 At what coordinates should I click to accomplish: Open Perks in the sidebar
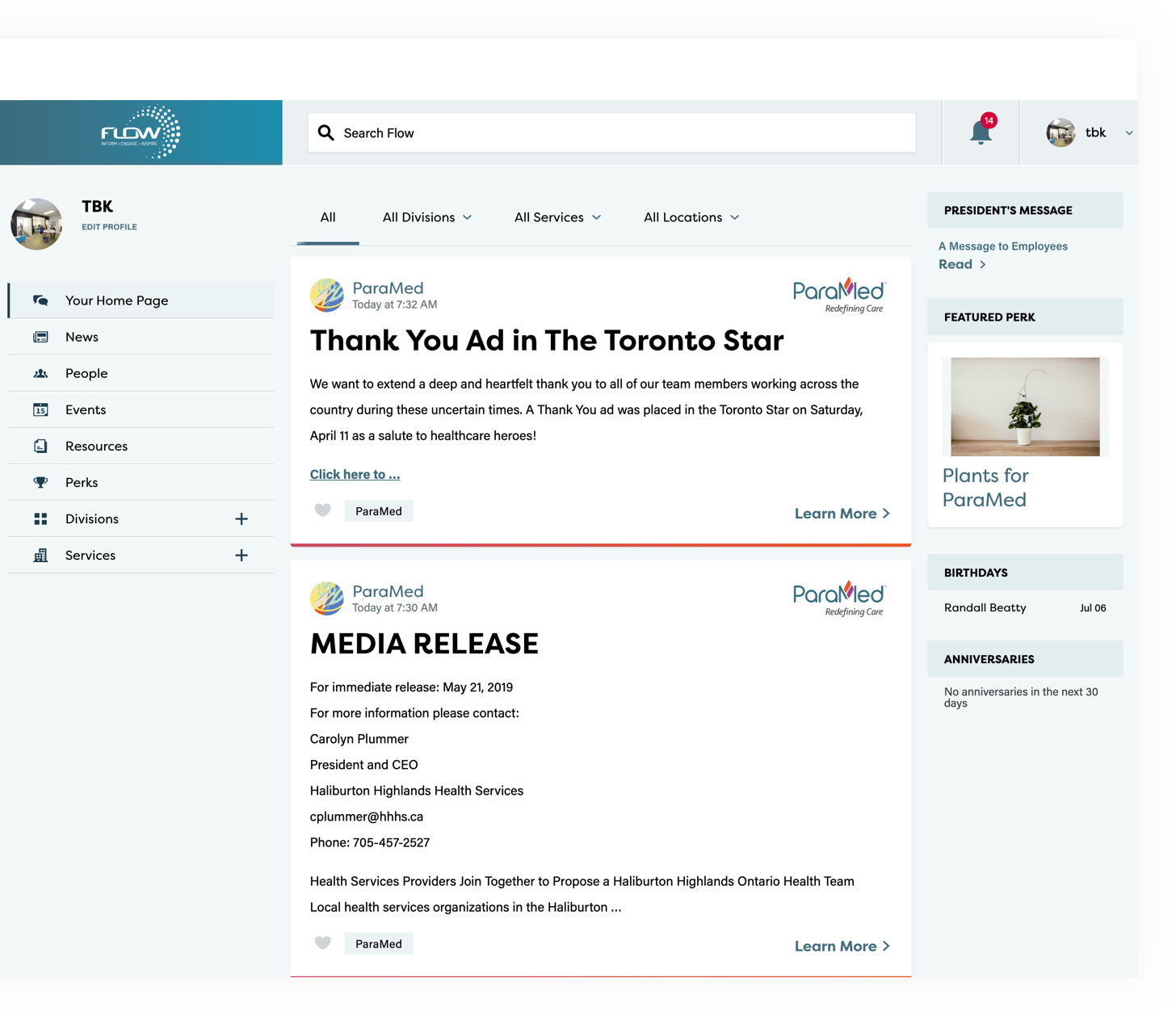tap(141, 482)
